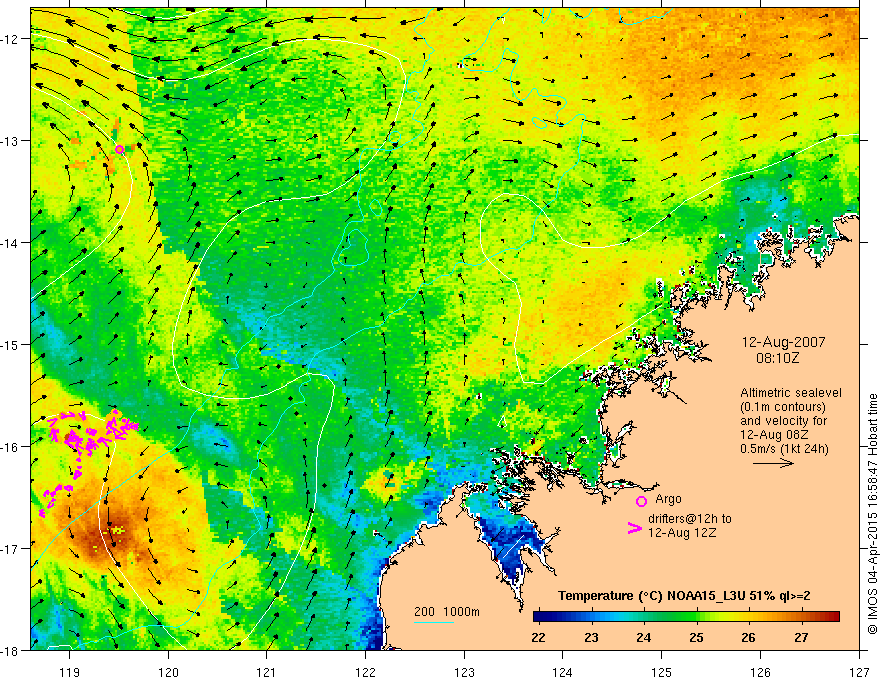Click the 'Argo' legend label

[668, 499]
